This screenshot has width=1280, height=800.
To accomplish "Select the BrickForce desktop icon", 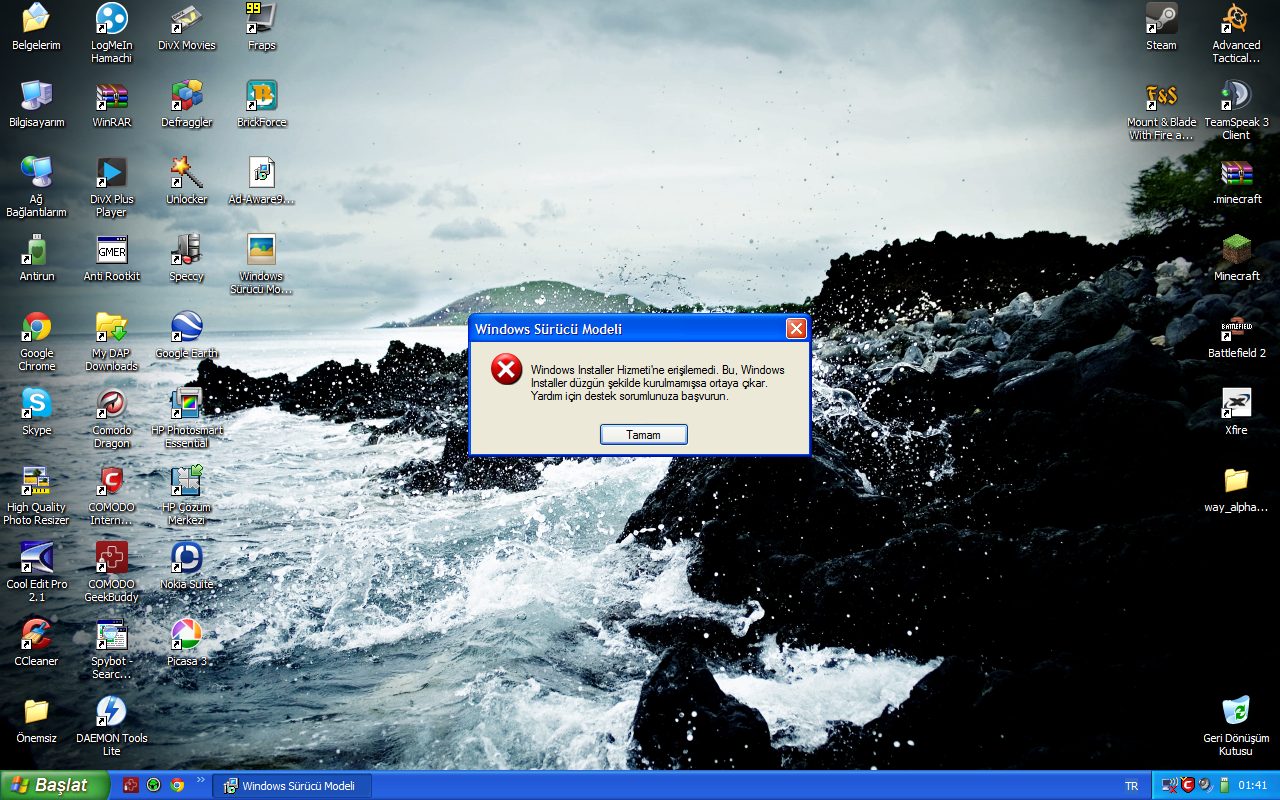I will (x=262, y=104).
